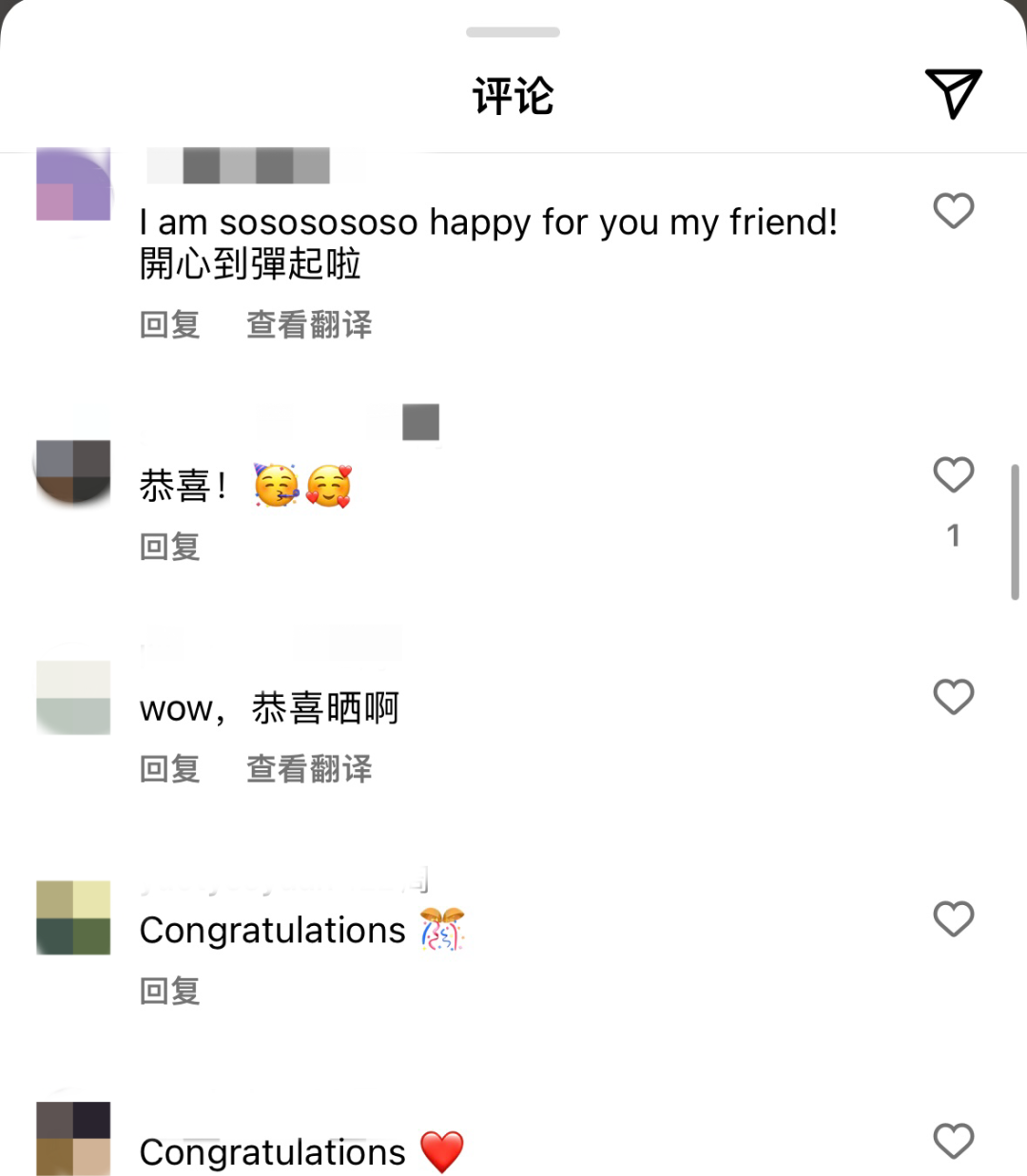1027x1176 pixels.
Task: Open the round dark avatar beside '恭喜！'
Action: point(73,472)
